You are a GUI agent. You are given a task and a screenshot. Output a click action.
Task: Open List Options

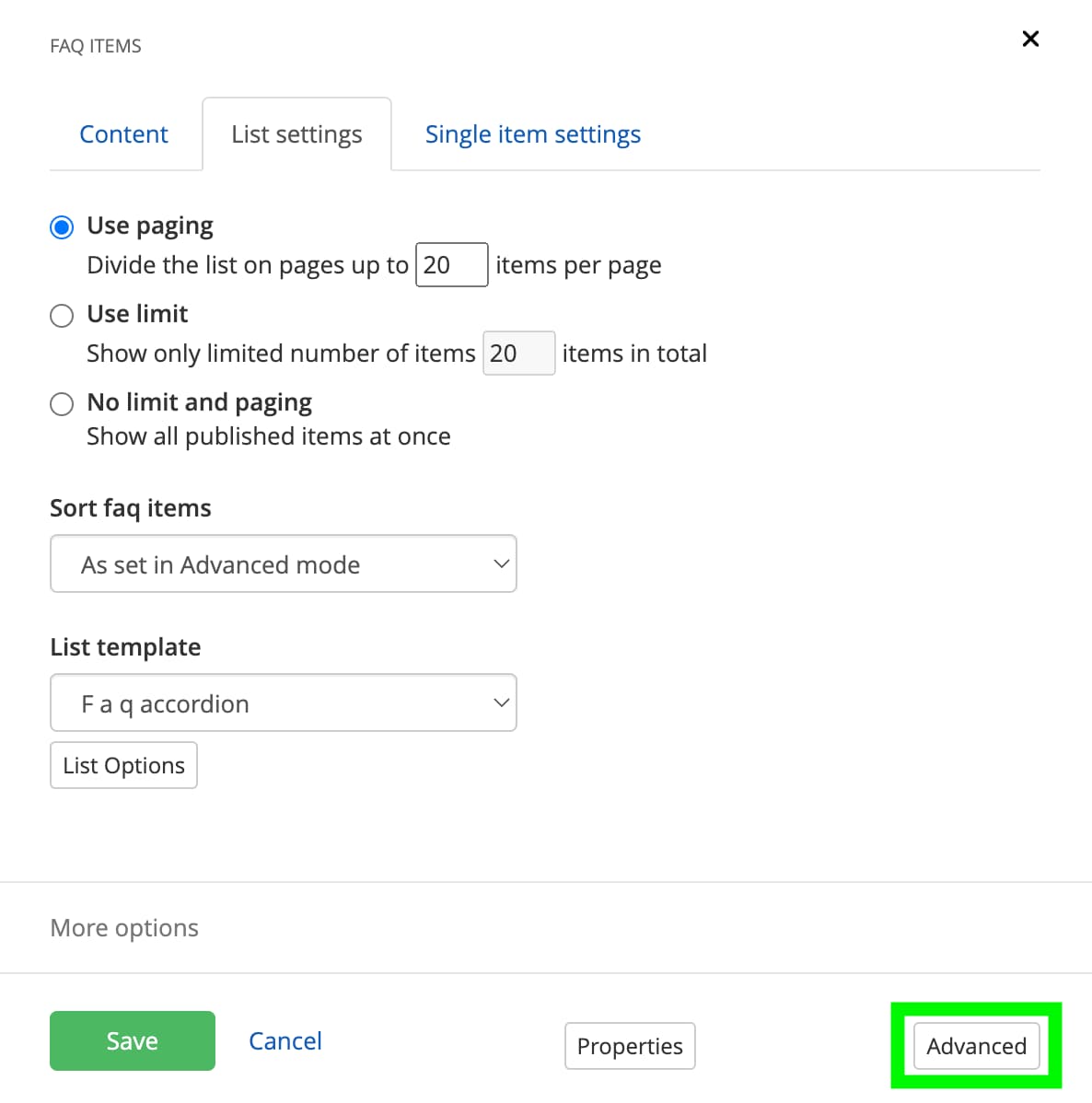[122, 765]
